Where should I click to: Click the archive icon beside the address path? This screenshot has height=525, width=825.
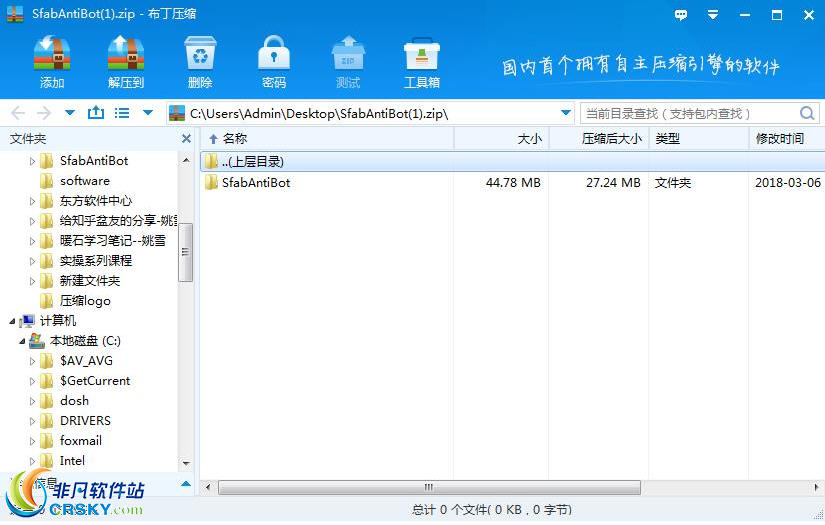(x=177, y=113)
